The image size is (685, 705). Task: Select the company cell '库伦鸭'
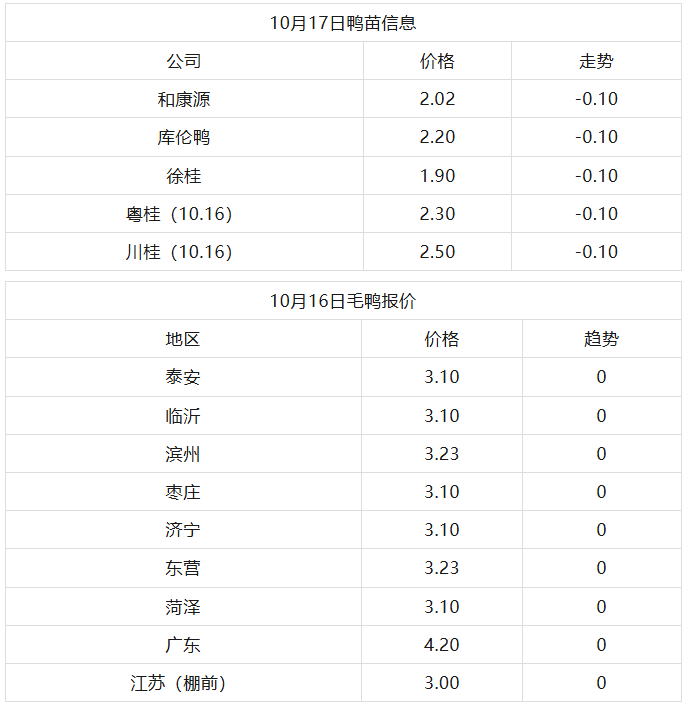click(184, 137)
